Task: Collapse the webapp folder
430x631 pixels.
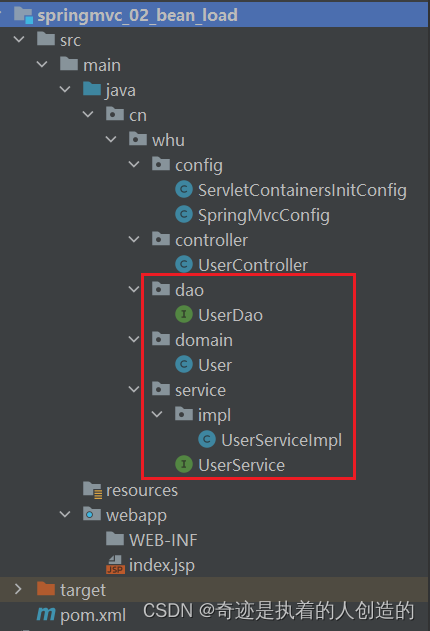Action: point(65,514)
